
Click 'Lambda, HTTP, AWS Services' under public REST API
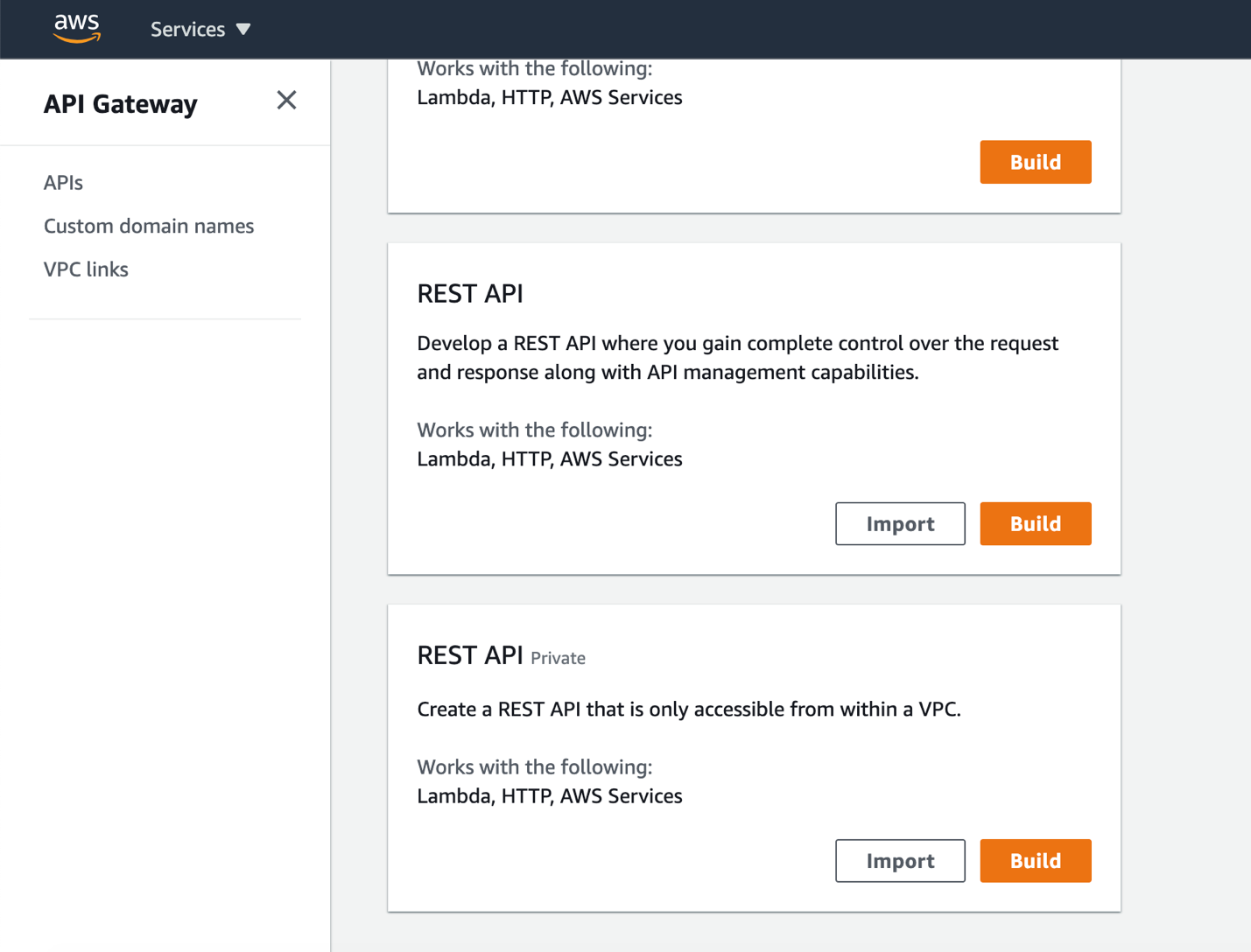coord(549,459)
